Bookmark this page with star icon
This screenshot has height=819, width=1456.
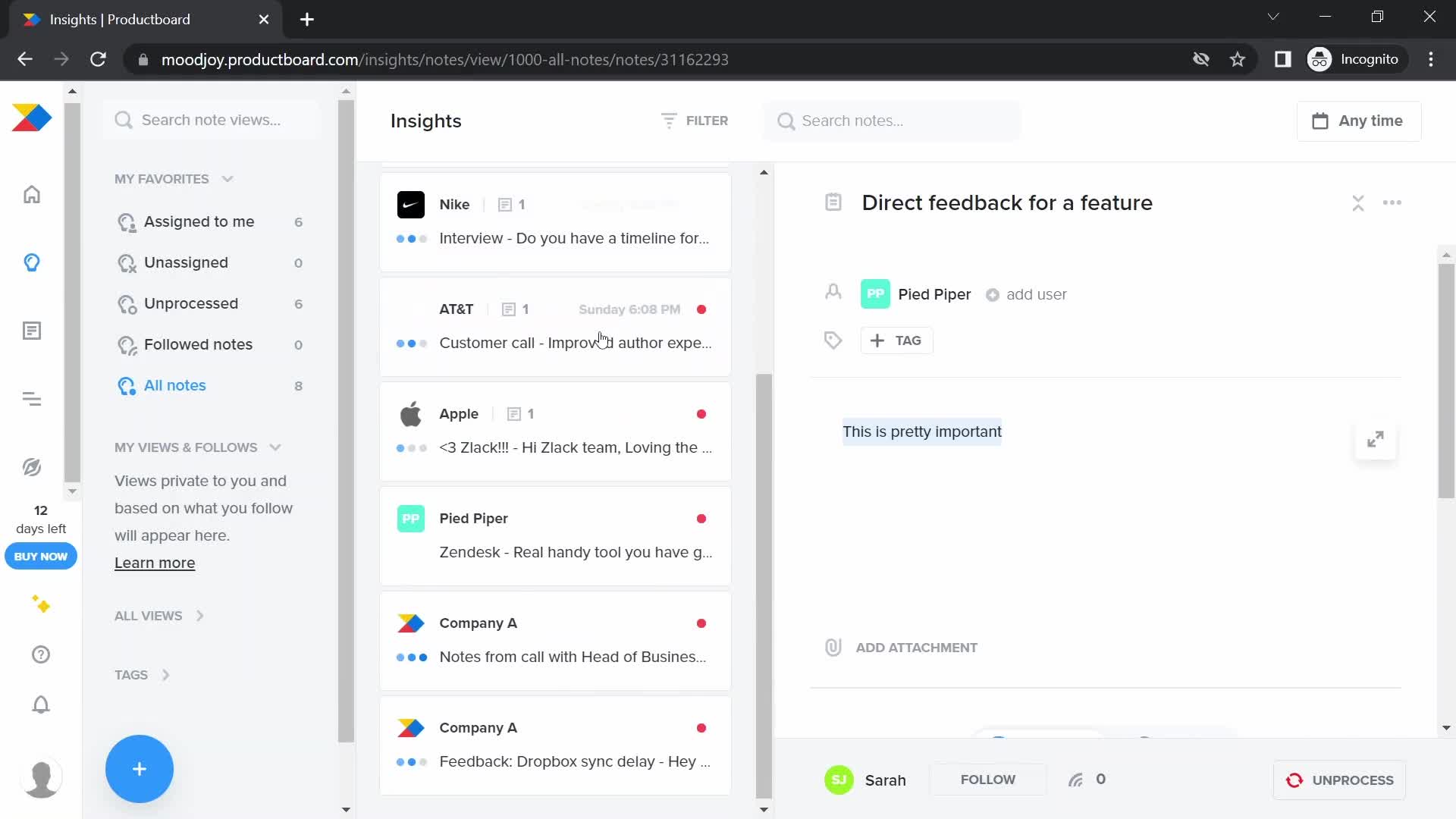pos(1238,59)
